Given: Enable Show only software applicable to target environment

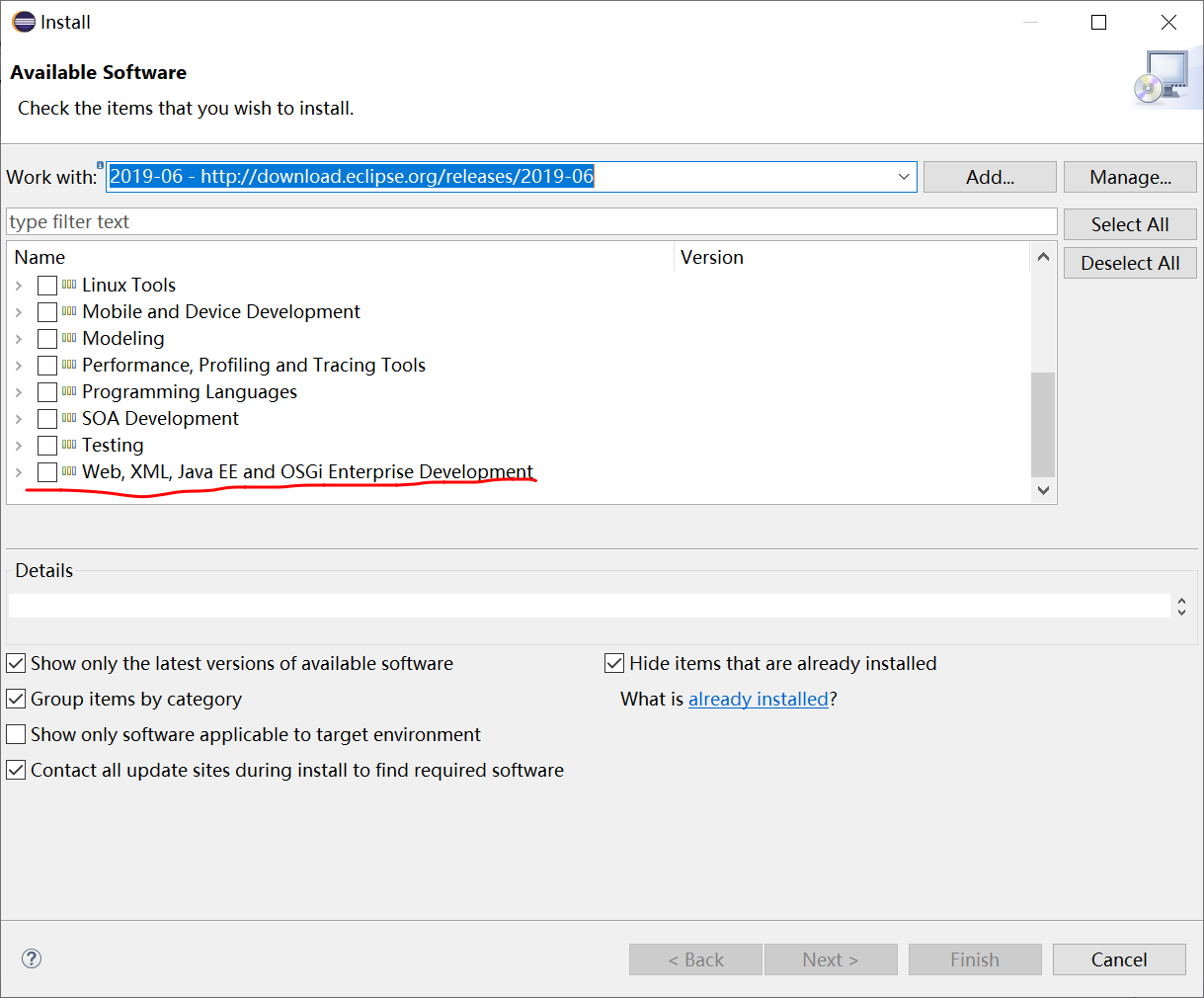Looking at the screenshot, I should (x=16, y=734).
